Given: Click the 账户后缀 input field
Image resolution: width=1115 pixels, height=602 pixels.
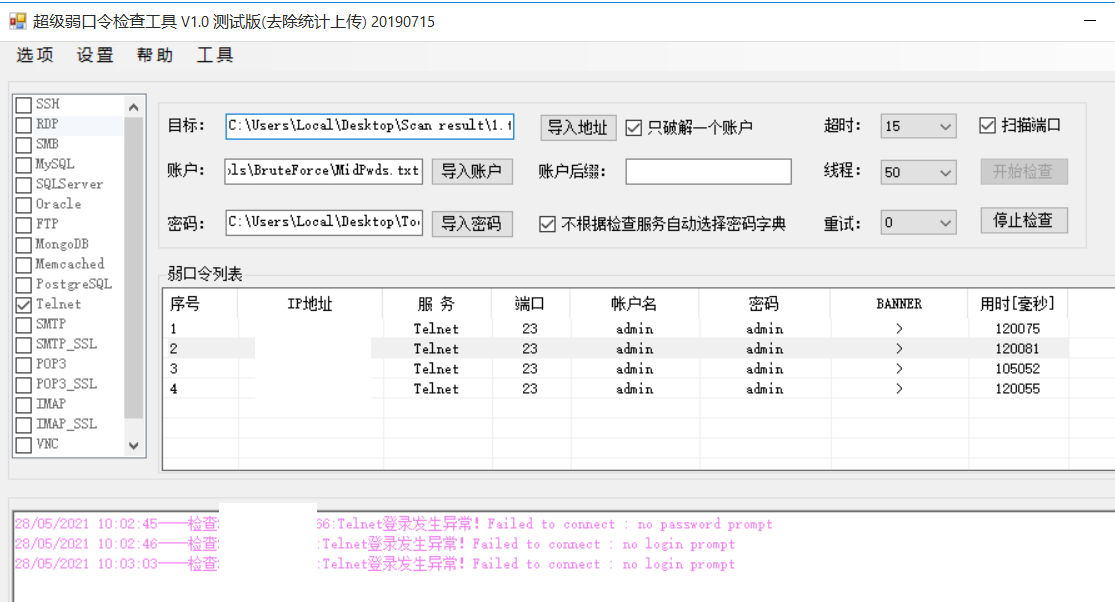Looking at the screenshot, I should coord(708,172).
